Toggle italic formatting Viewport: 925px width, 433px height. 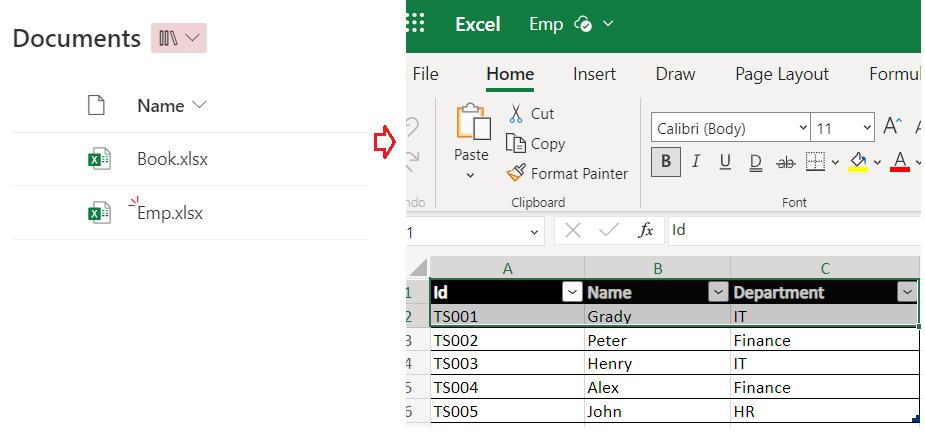696,162
